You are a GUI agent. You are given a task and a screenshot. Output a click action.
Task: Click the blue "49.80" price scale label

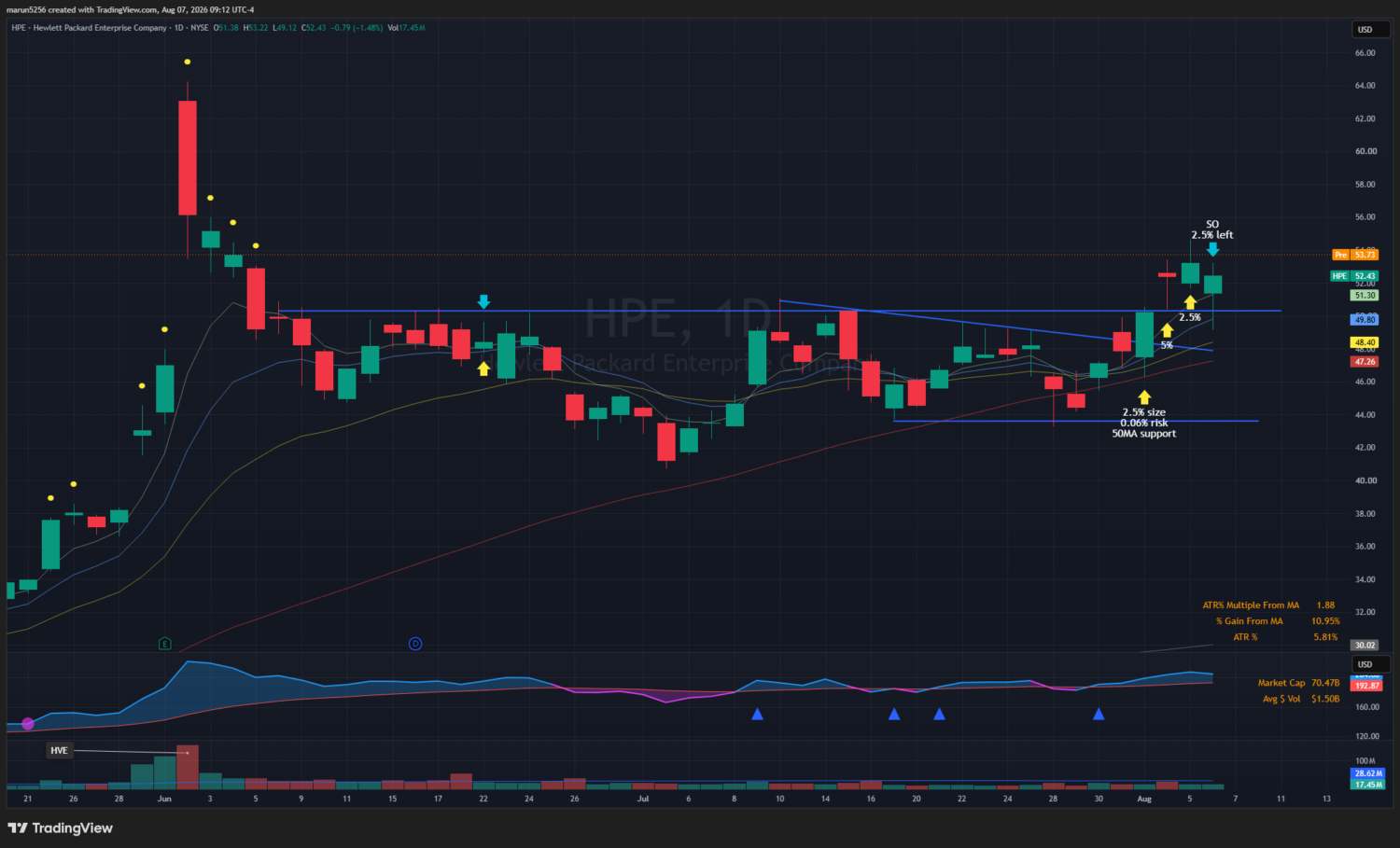[x=1365, y=320]
